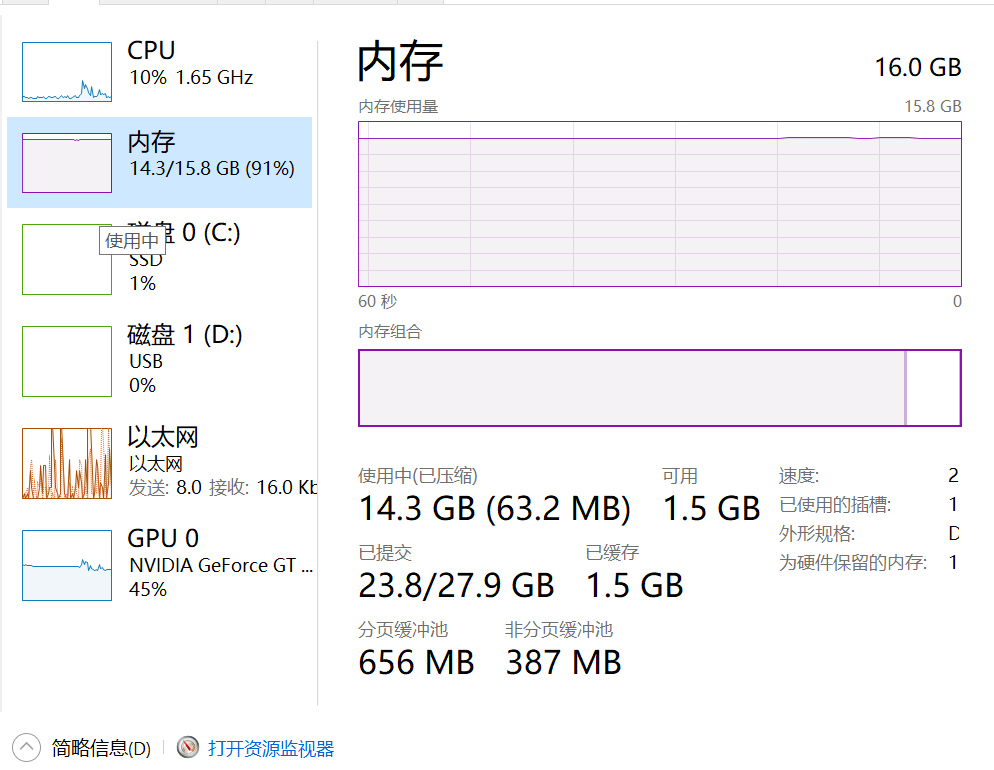Select the 以太网 send/receive entry text

tap(223, 487)
